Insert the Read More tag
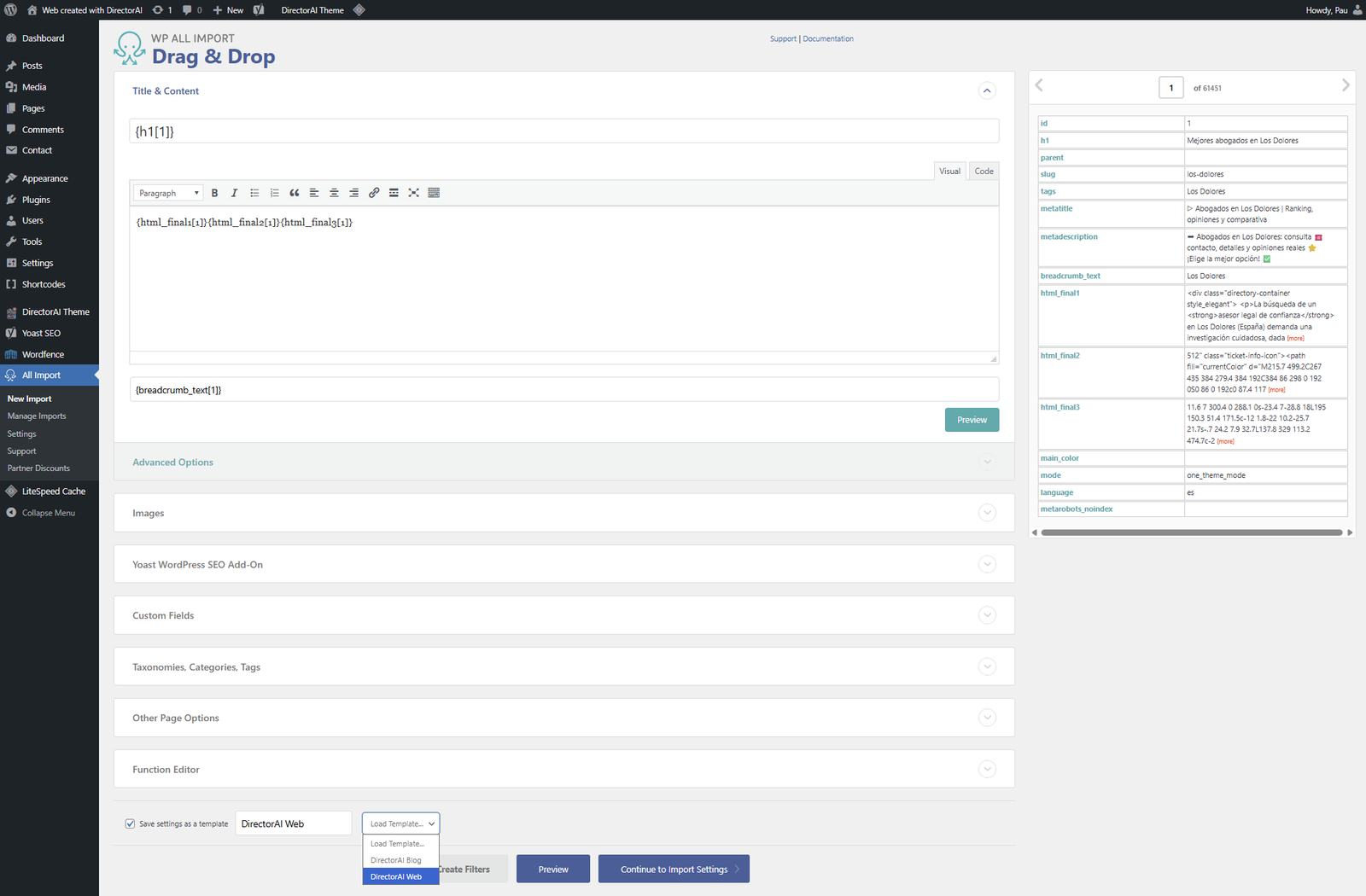The width and height of the screenshot is (1366, 896). click(394, 192)
